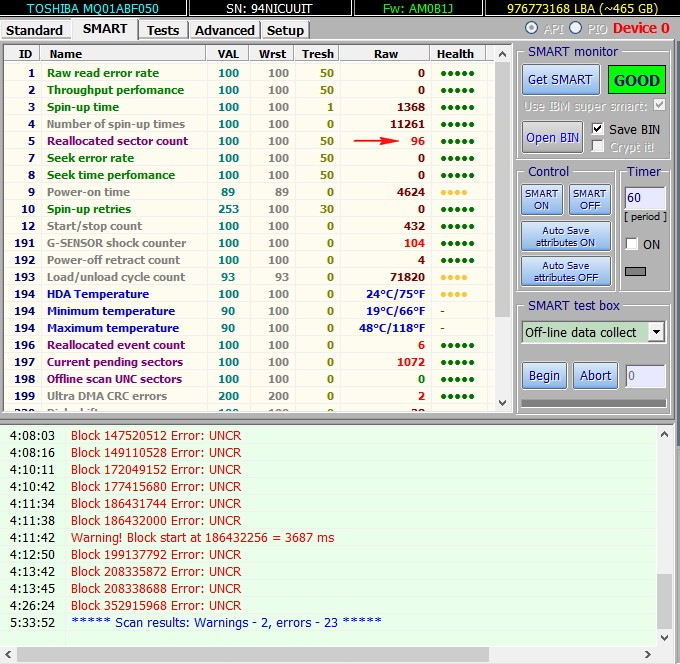
Task: Toggle the Save BIN checkbox
Action: point(598,129)
